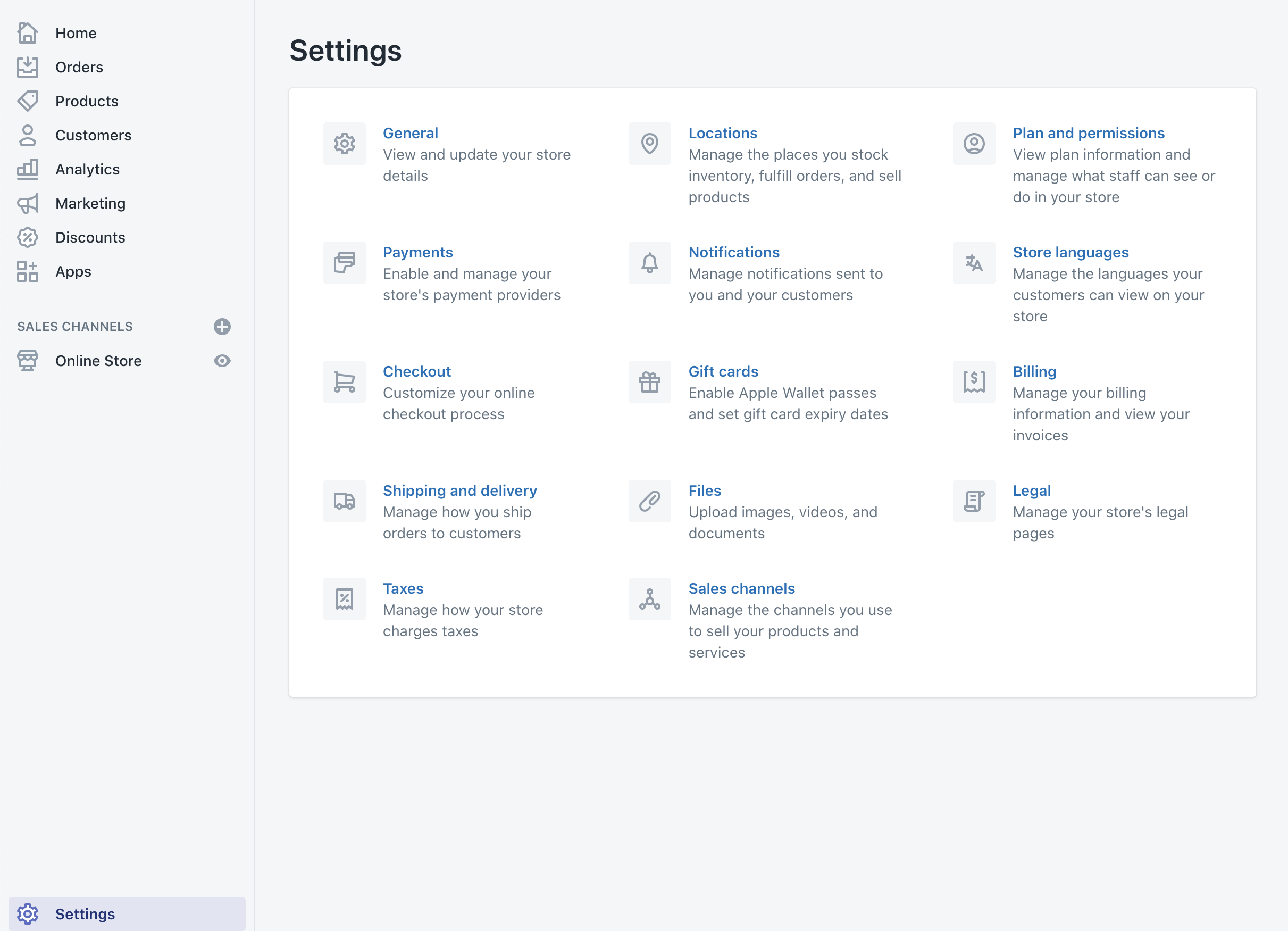Screen dimensions: 1288x931
Task: Open the Legal settings link
Action: point(1031,491)
